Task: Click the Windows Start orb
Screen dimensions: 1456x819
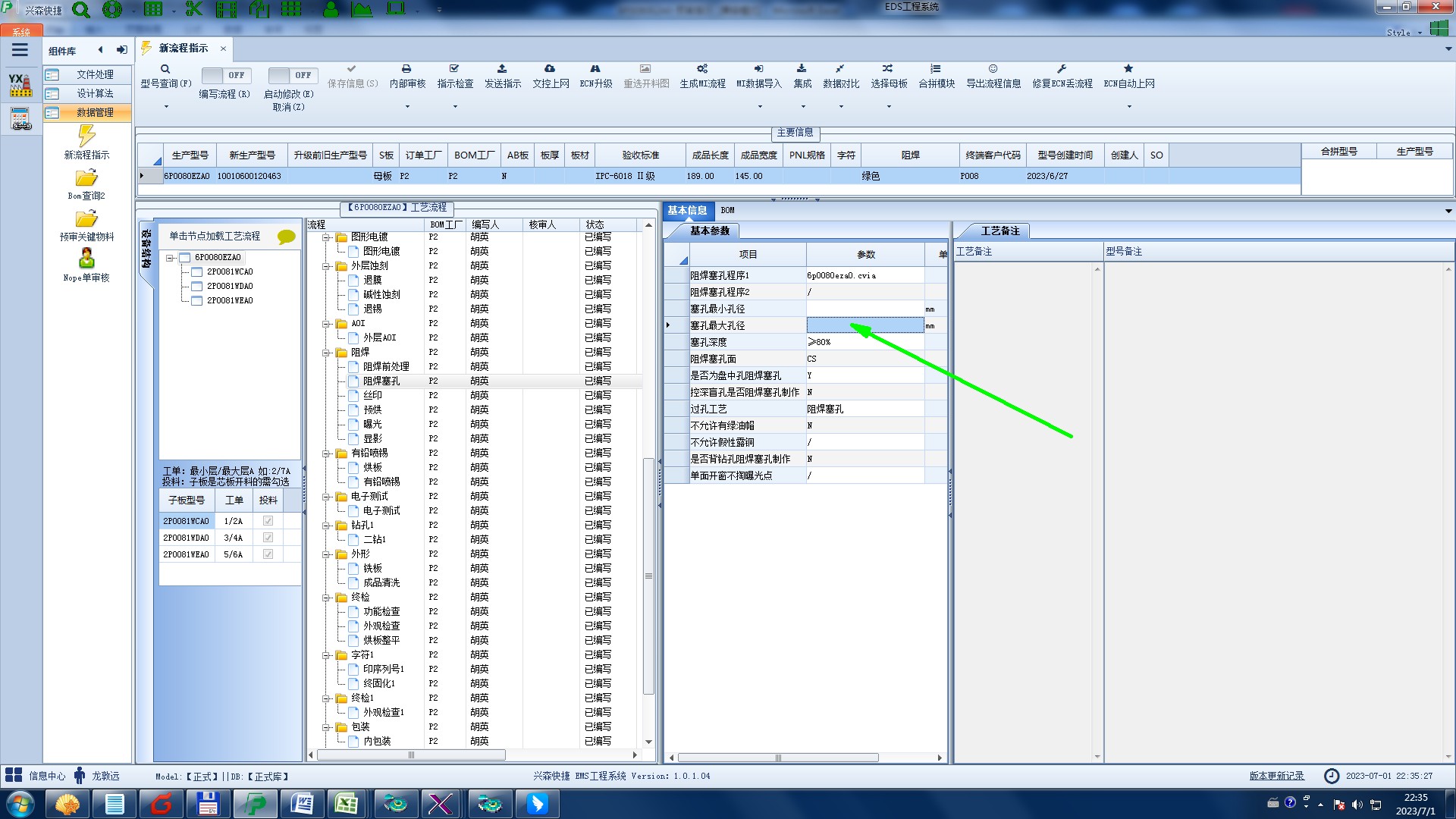Action: (20, 804)
